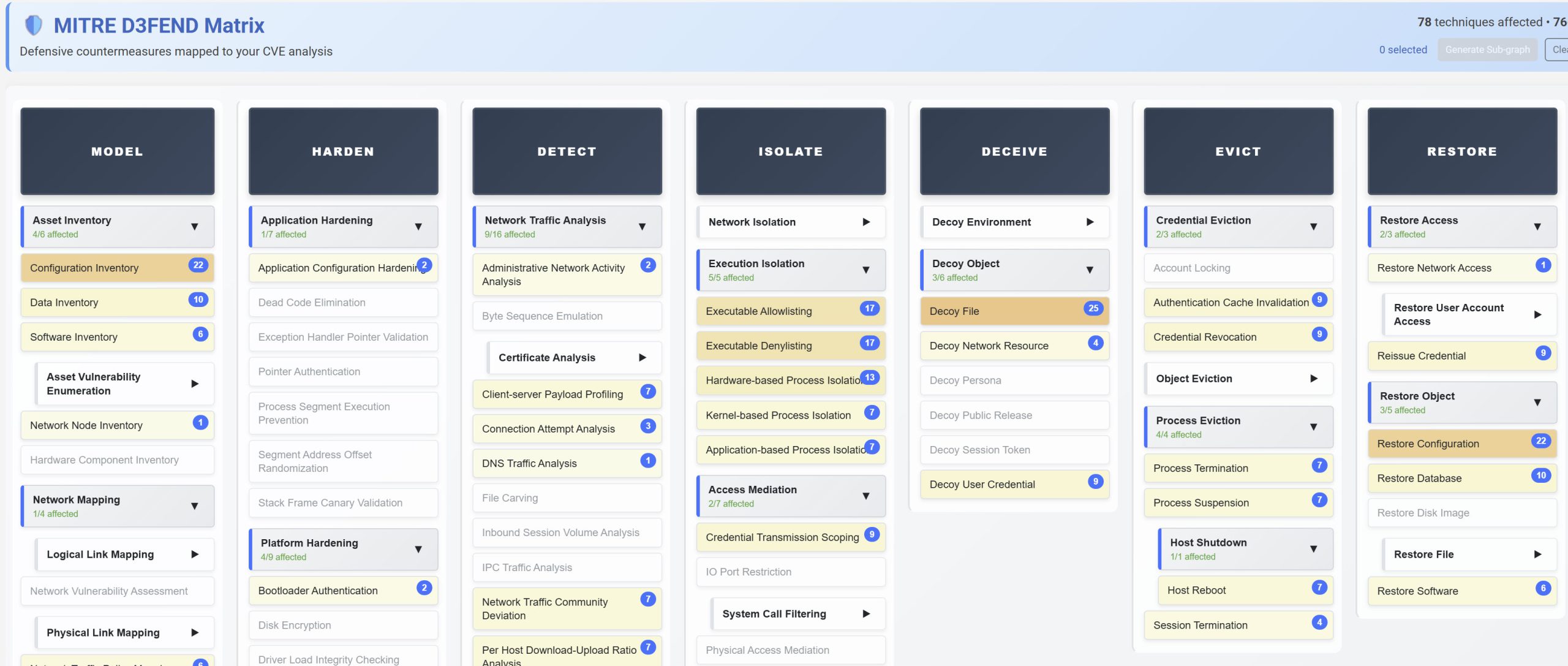This screenshot has height=666, width=1568.
Task: Collapse the Decoy Object group
Action: point(1014,270)
